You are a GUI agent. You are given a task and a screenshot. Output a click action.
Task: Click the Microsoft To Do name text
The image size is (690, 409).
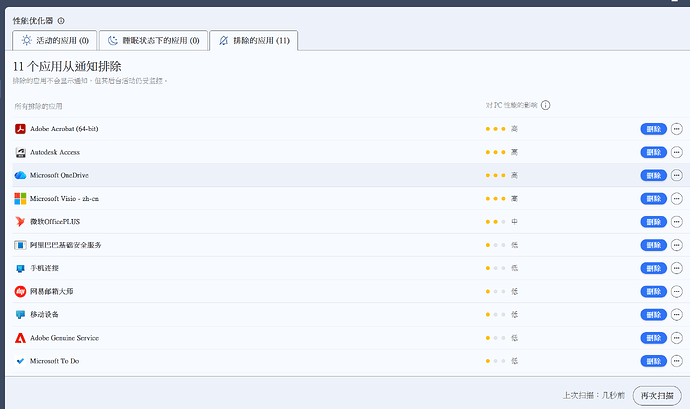(x=55, y=361)
